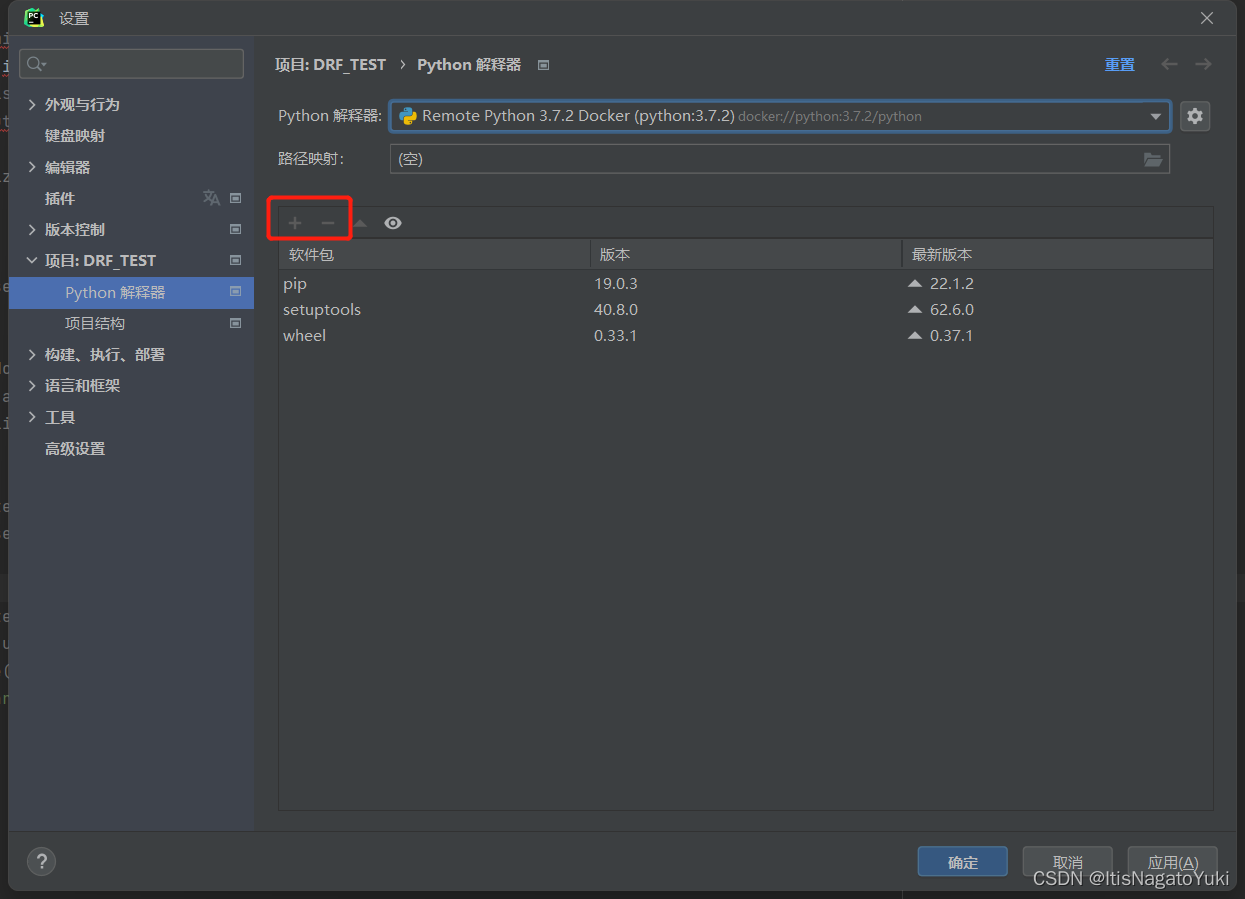The width and height of the screenshot is (1245, 899).
Task: Select Project Structure (项目结构) item
Action: 95,323
